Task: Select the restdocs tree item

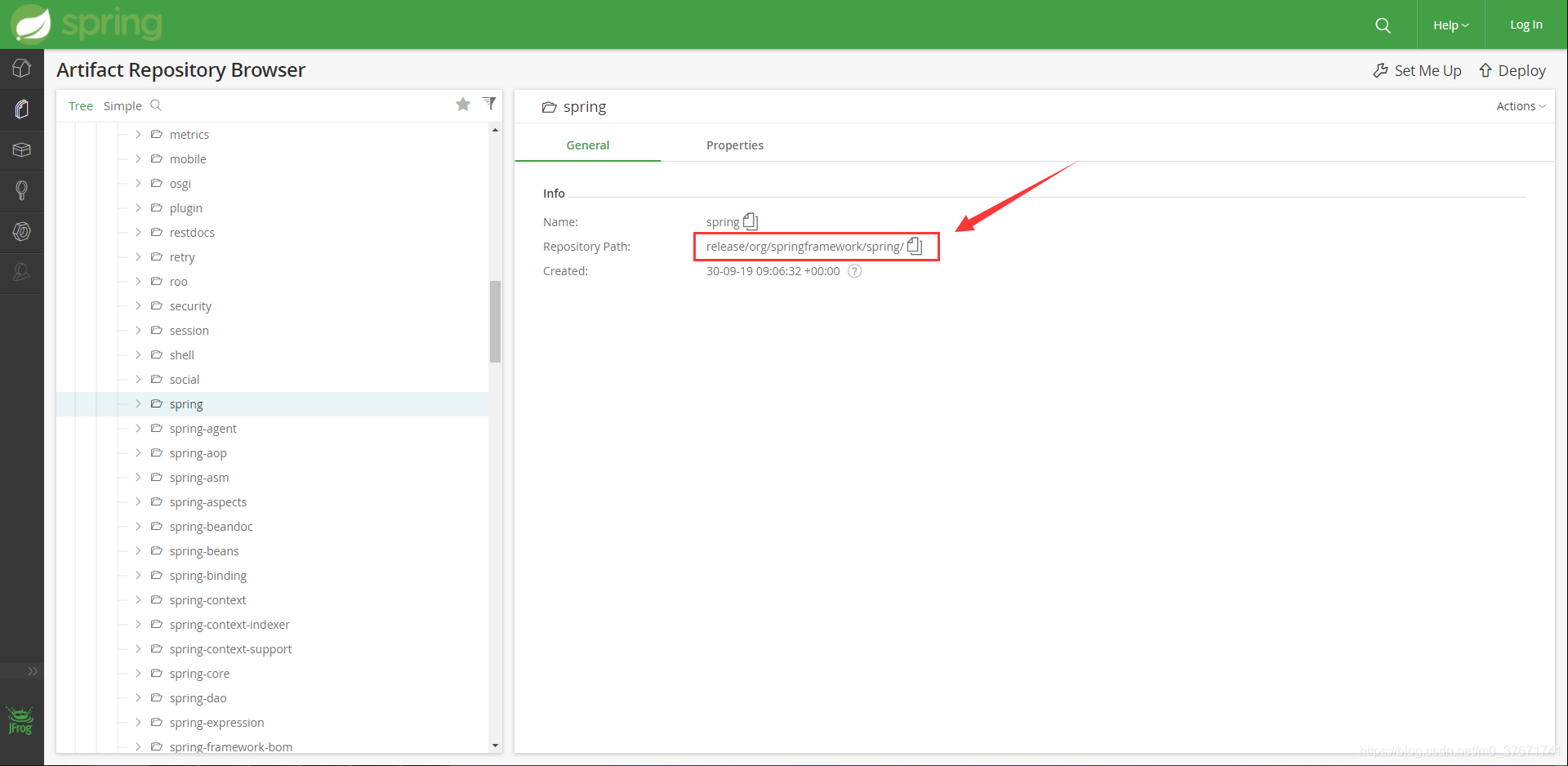Action: point(192,233)
